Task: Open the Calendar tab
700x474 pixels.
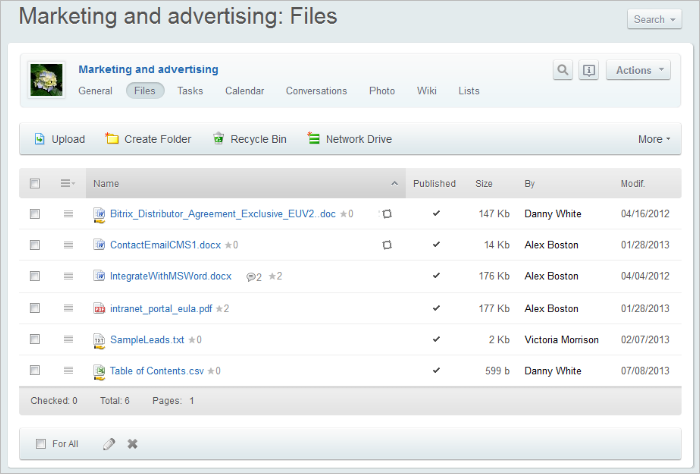Action: [x=244, y=91]
